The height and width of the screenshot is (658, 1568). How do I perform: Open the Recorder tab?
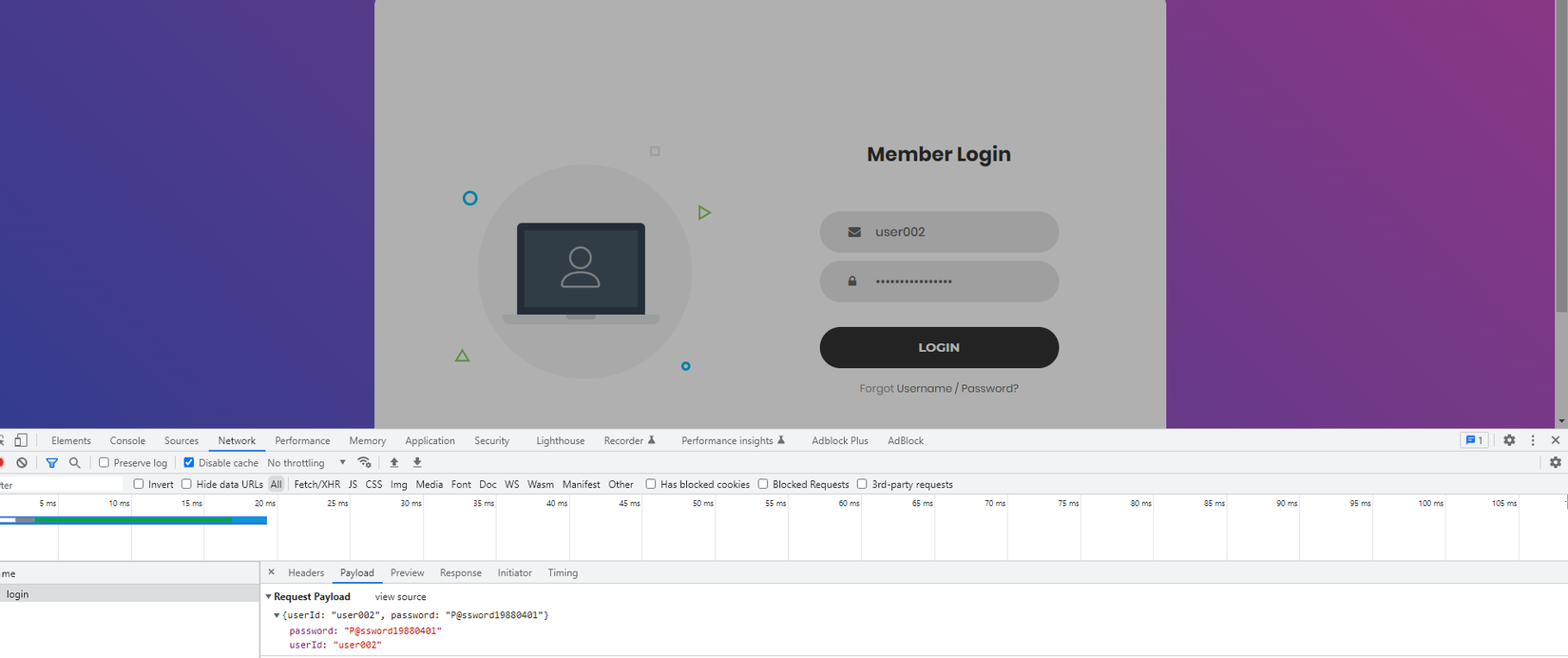tap(629, 440)
